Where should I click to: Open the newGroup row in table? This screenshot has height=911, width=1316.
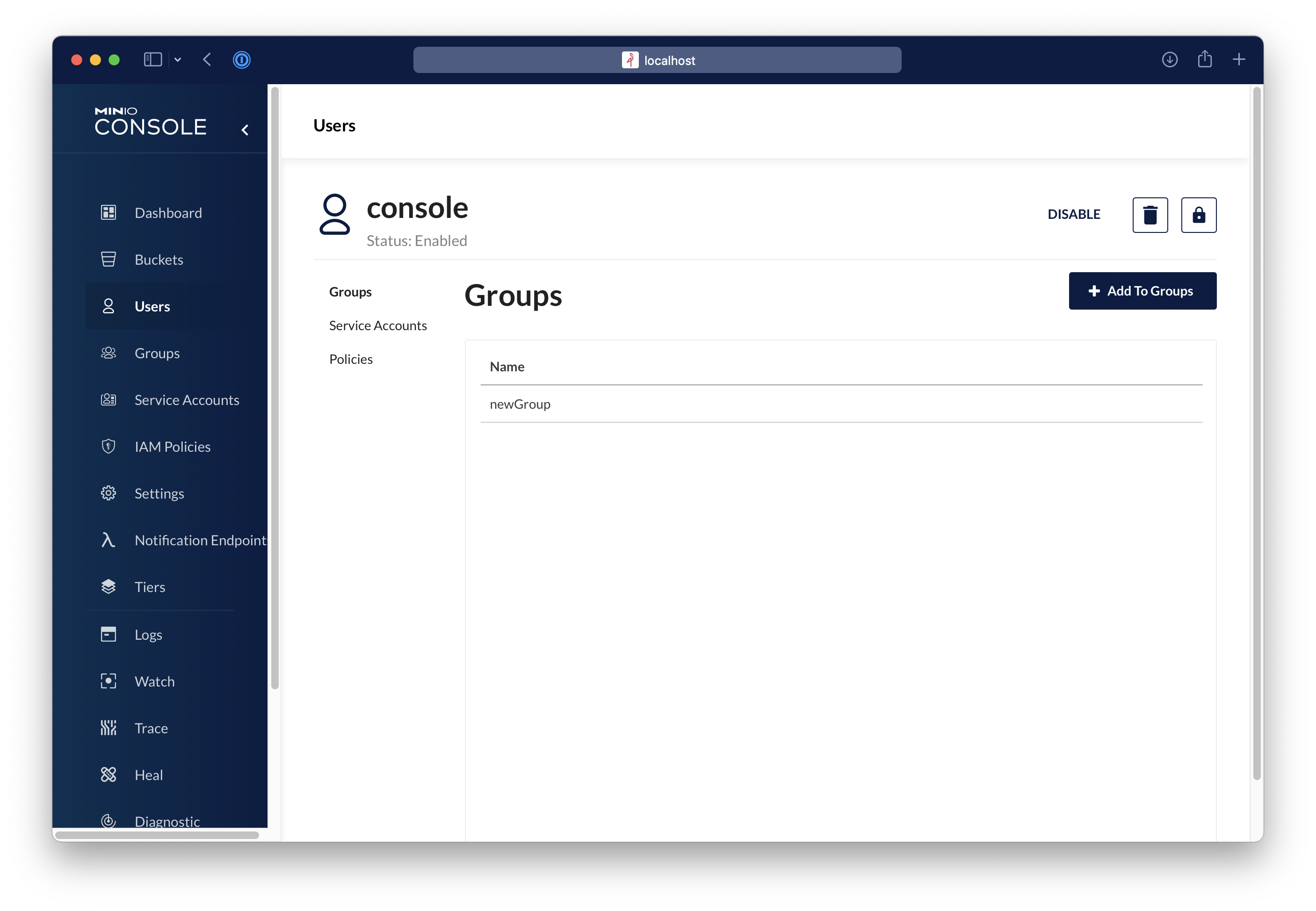pyautogui.click(x=520, y=404)
